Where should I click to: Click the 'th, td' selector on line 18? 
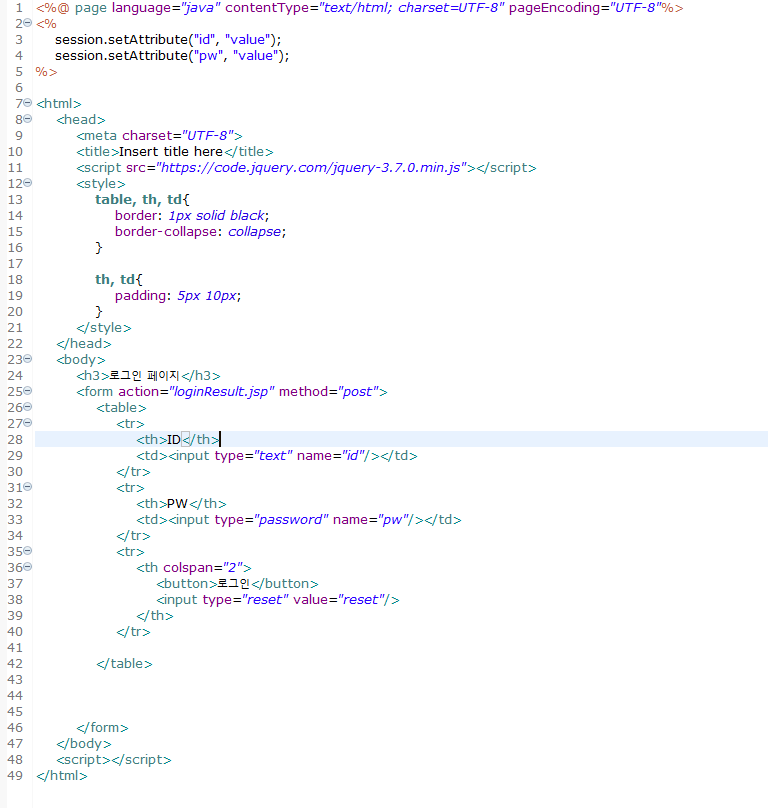coord(115,280)
